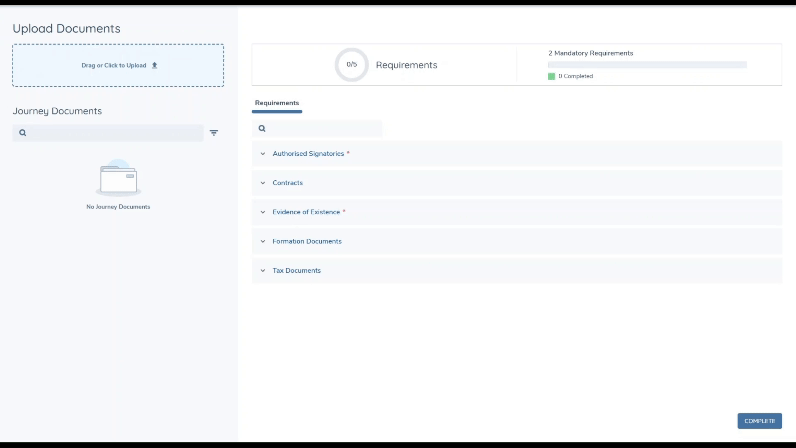
Task: Open the Tax Documents requirement row
Action: click(x=297, y=271)
